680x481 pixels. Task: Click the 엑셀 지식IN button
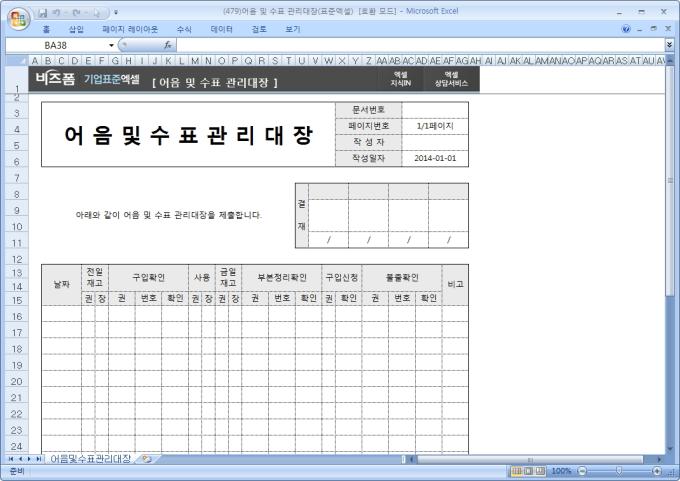click(400, 79)
